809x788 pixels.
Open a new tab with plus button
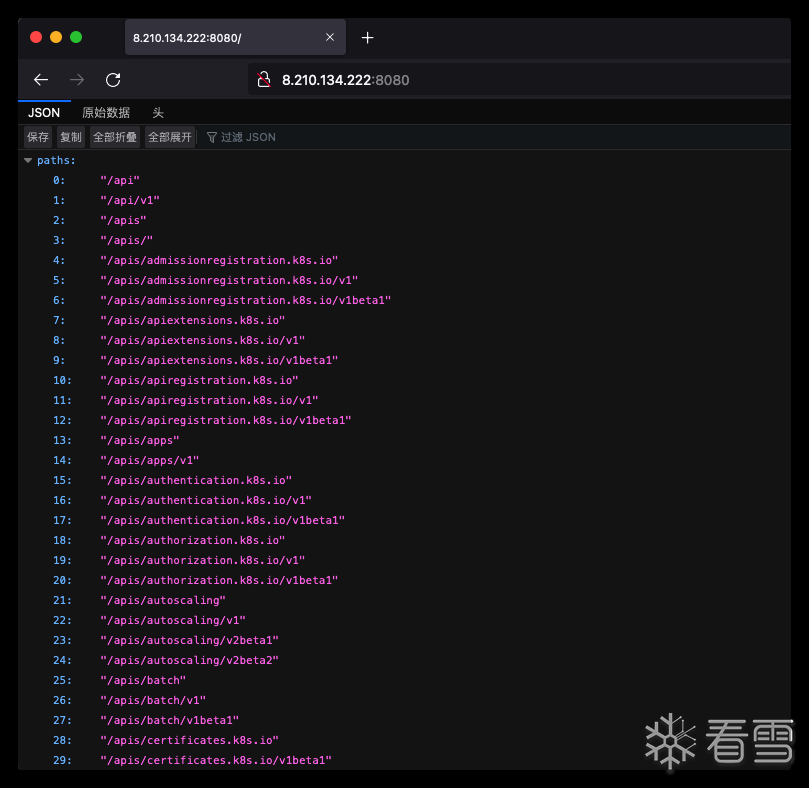pos(367,38)
